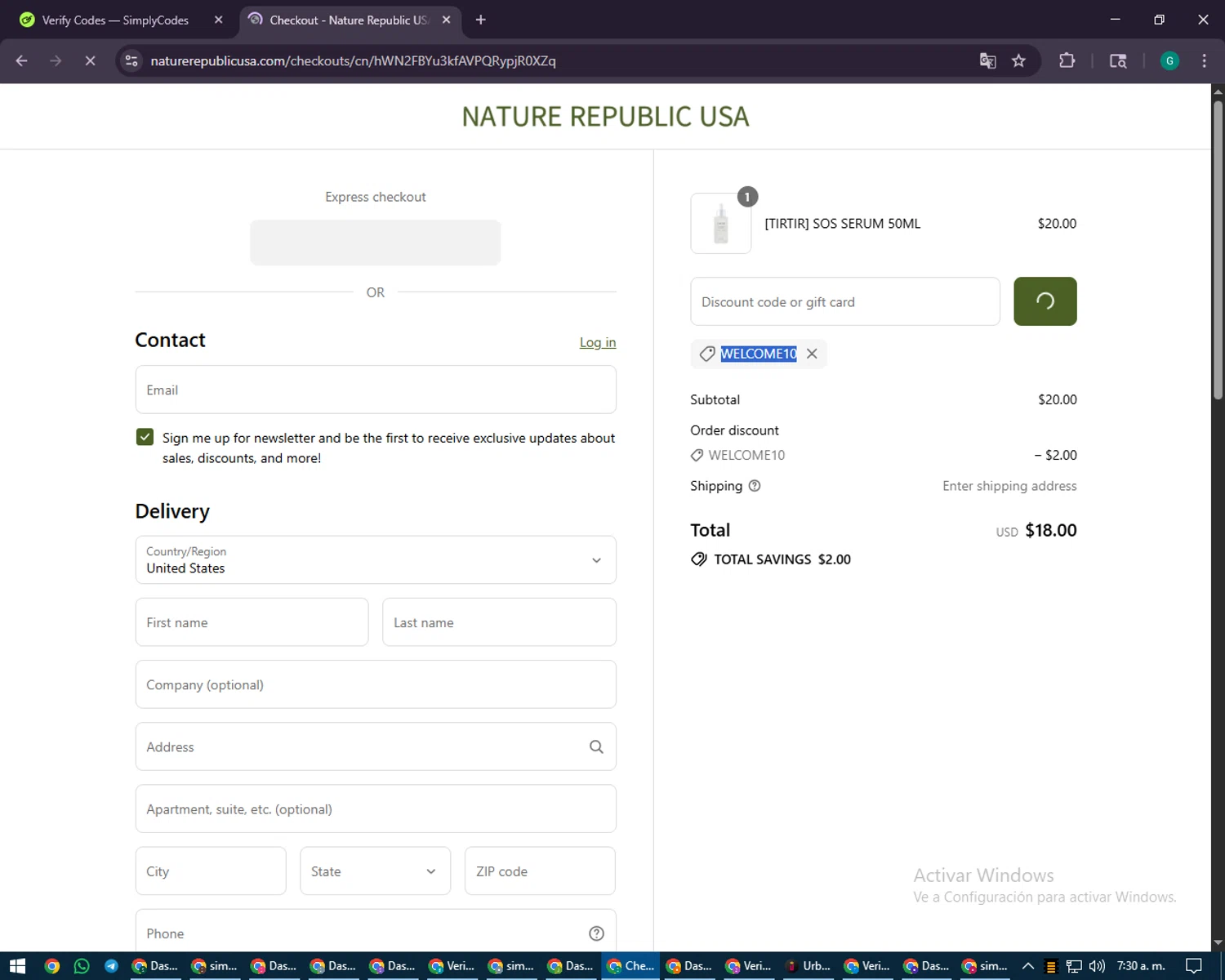Close the Checkout Nature Republic tab

pos(446,20)
